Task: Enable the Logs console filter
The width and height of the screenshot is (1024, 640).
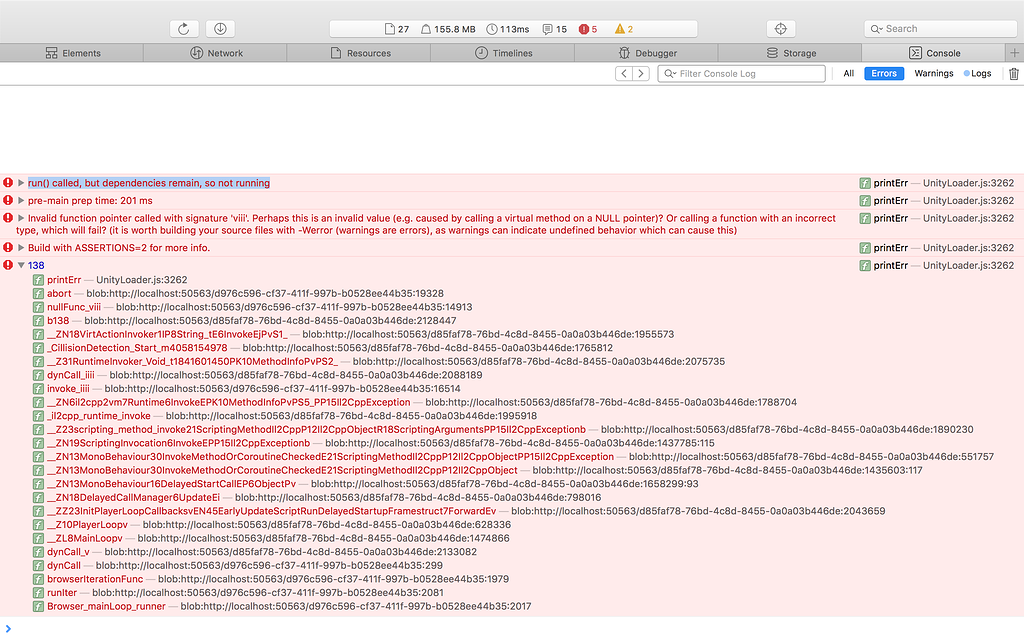Action: pos(978,73)
